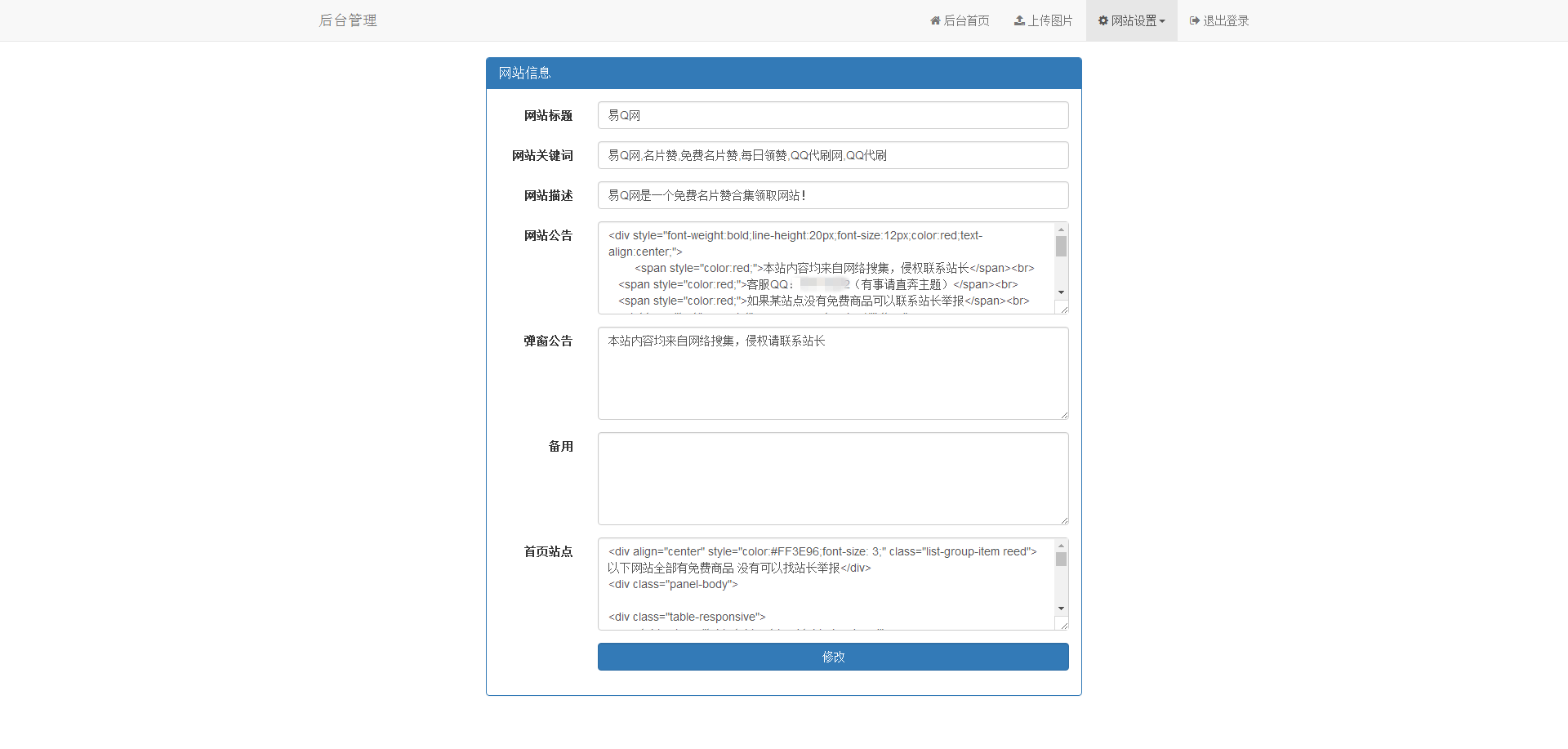
Task: Click the 退出登录 link
Action: pyautogui.click(x=1226, y=20)
